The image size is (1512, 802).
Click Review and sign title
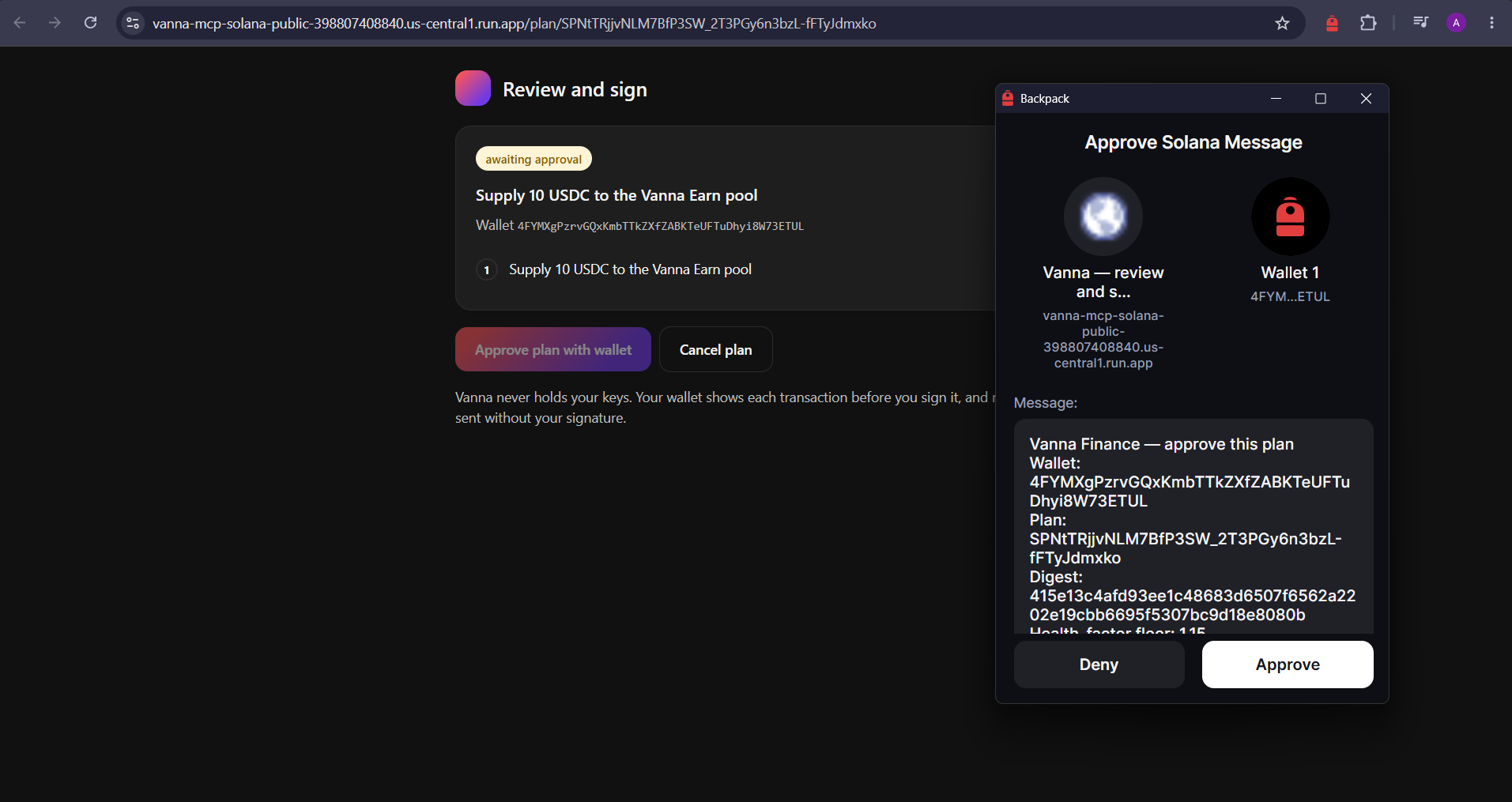point(575,89)
